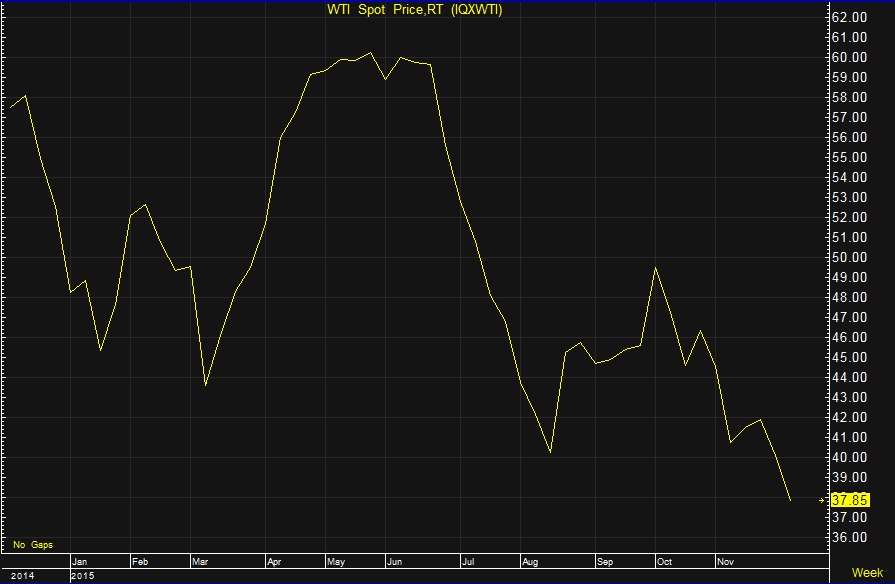Viewport: 895px width, 584px height.
Task: Select the Mar month label
Action: (200, 562)
